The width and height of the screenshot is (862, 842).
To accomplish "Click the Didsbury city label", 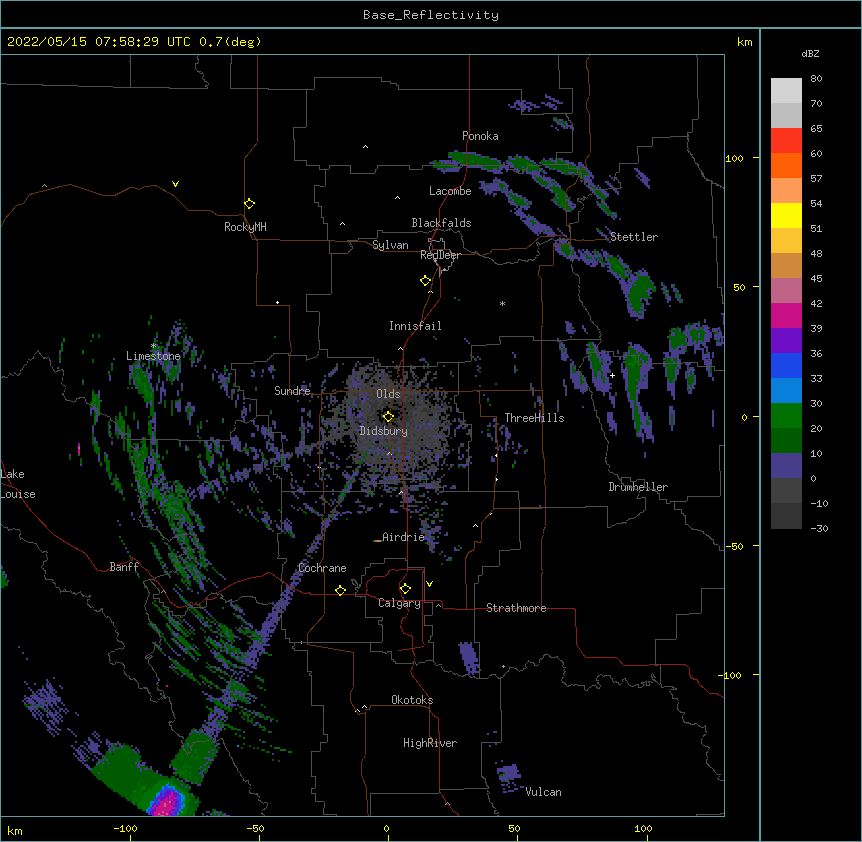I will [384, 431].
